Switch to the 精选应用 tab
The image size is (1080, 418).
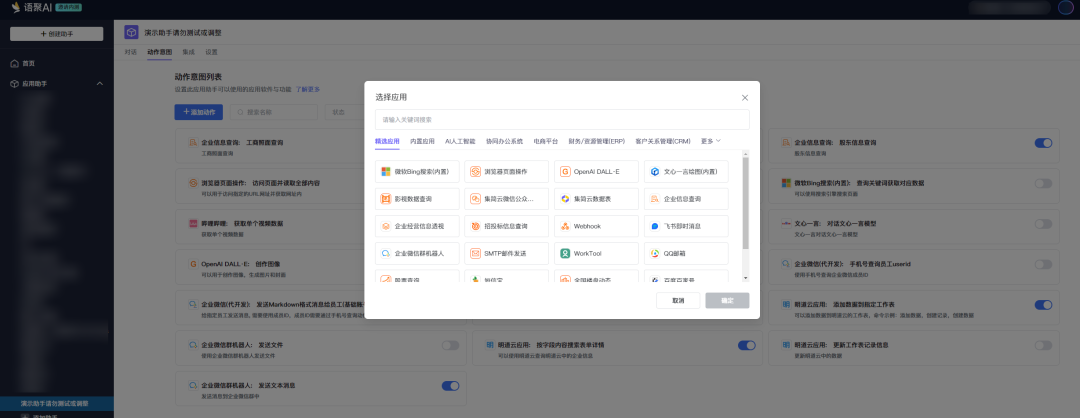click(387, 141)
